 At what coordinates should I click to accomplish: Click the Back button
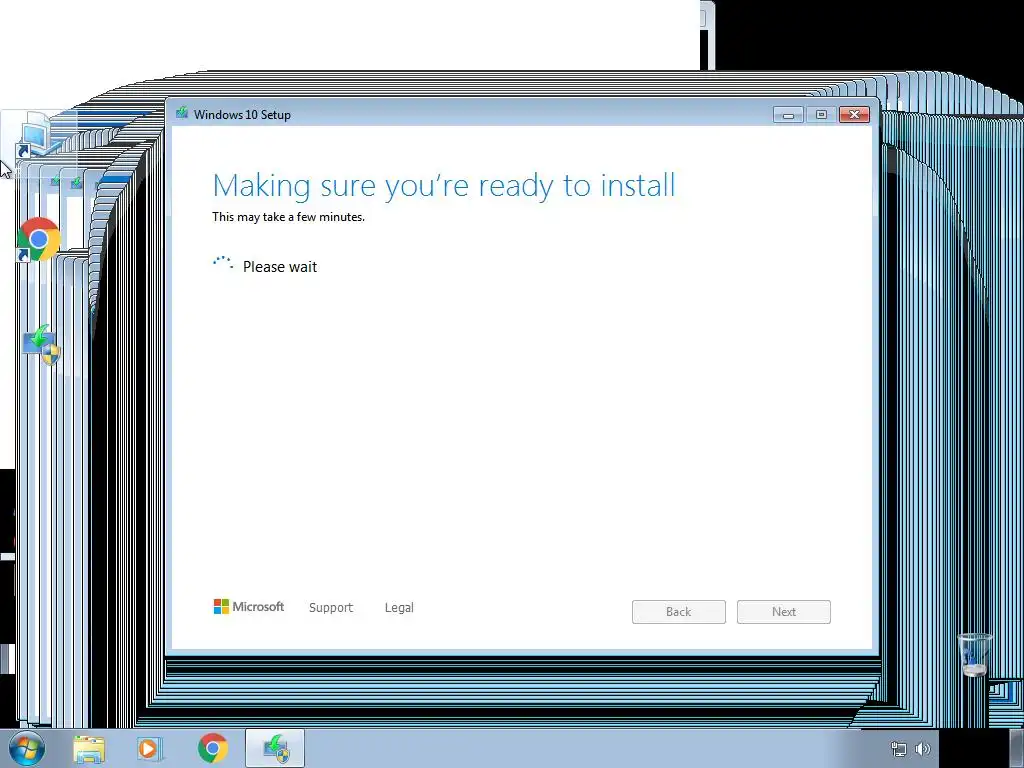679,612
